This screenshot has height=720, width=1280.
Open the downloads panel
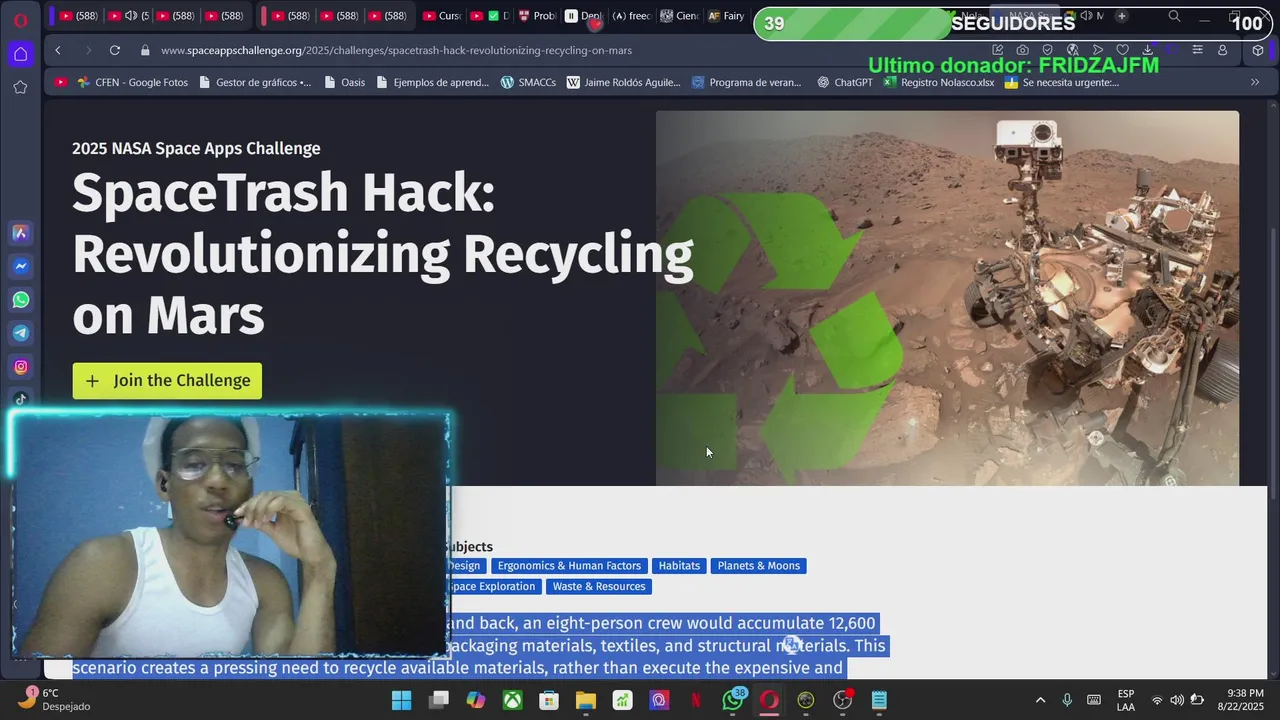point(1147,50)
